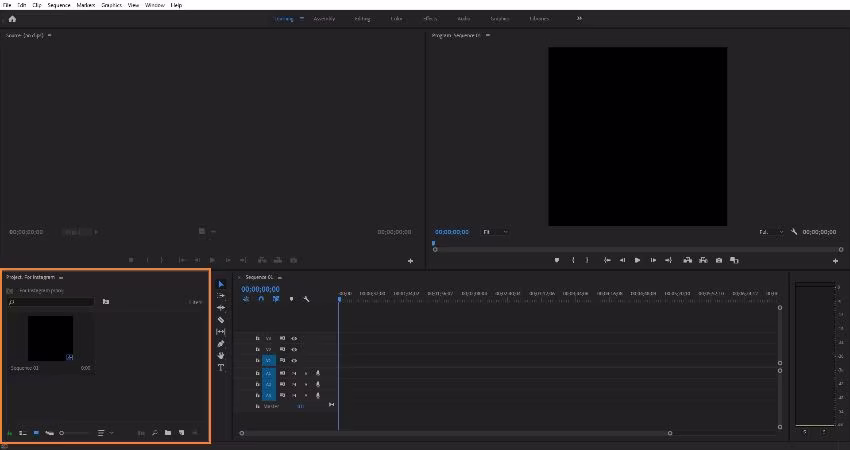Click the Export Frame camera icon
The image size is (850, 450).
(719, 260)
